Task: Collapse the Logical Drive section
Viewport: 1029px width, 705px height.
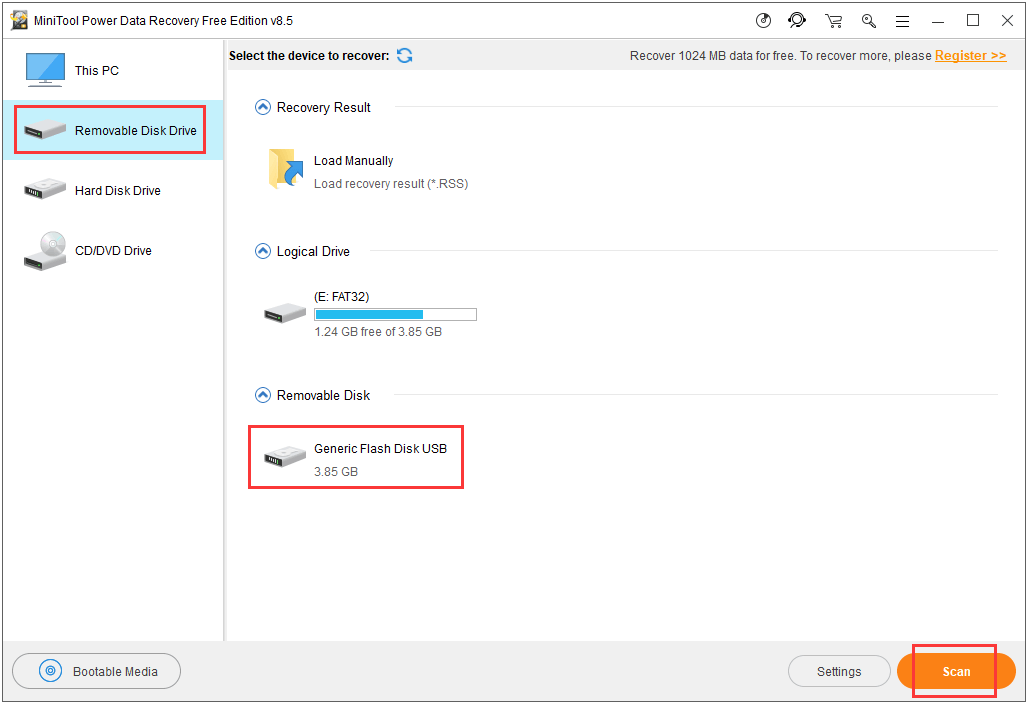Action: pyautogui.click(x=263, y=251)
